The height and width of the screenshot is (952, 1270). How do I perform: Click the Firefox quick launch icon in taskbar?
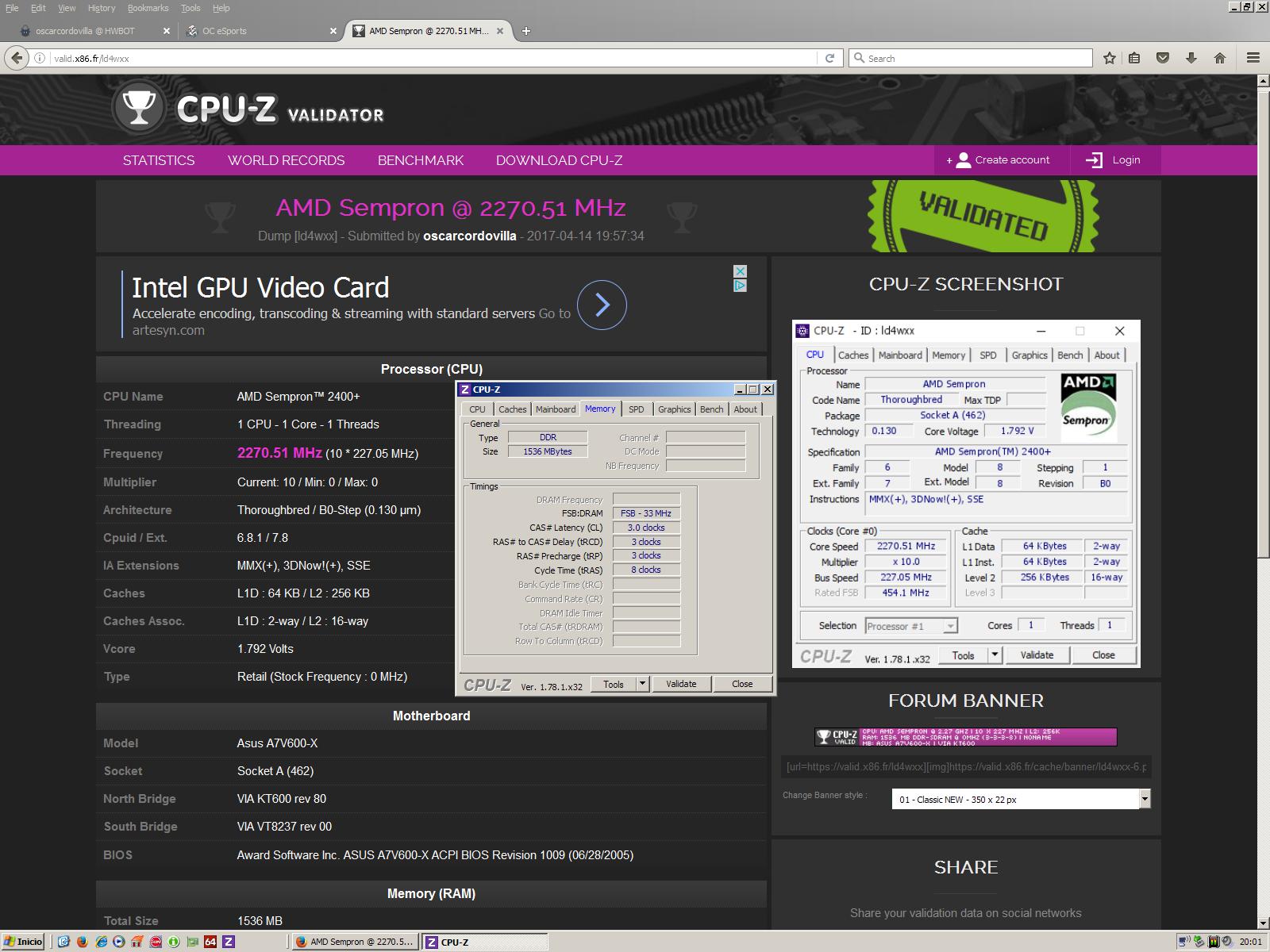click(83, 942)
